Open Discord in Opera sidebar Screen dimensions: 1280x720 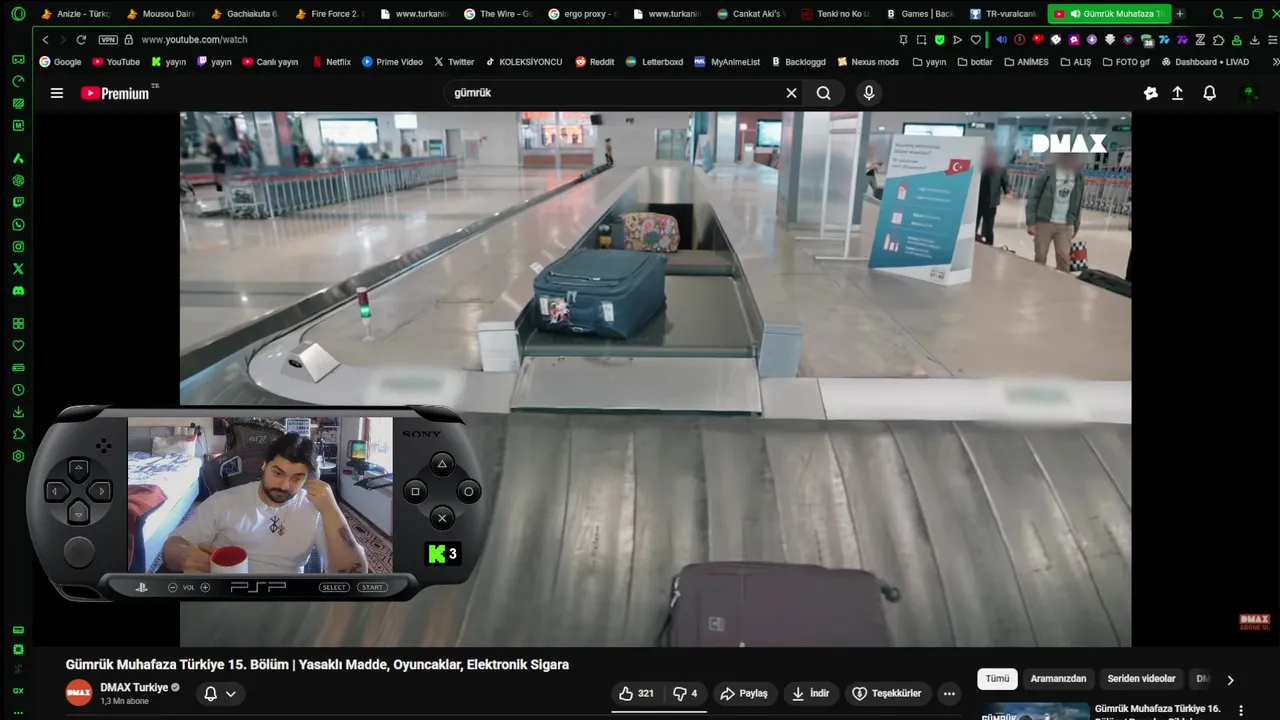(x=18, y=291)
